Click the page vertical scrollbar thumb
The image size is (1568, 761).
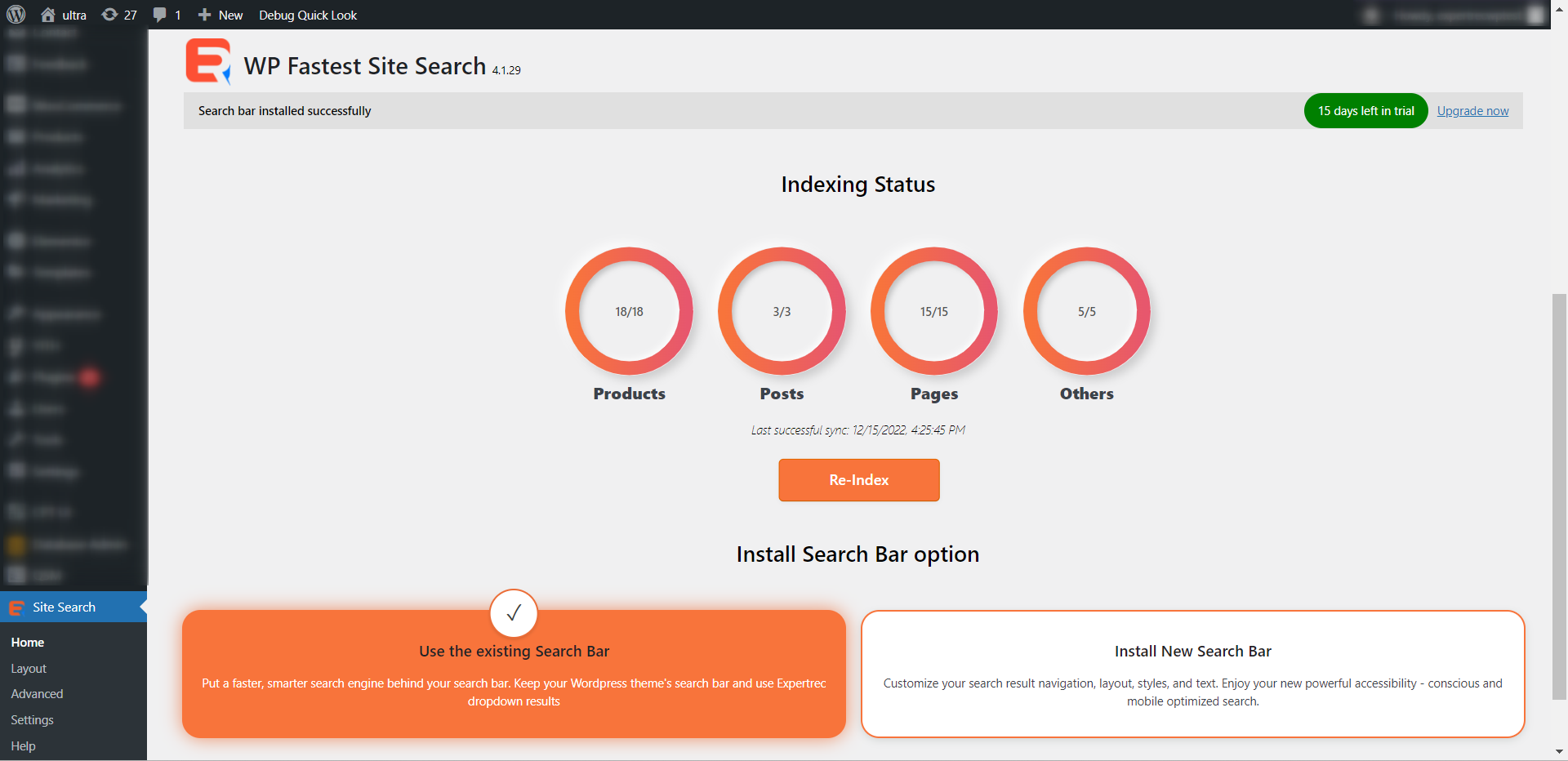[1559, 496]
